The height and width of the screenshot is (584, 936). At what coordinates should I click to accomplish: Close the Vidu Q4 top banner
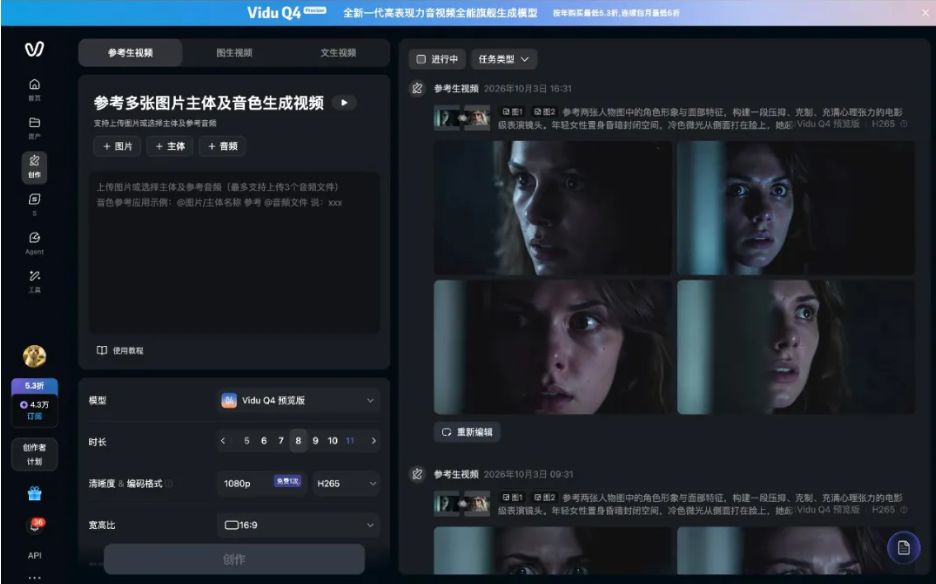coord(925,13)
